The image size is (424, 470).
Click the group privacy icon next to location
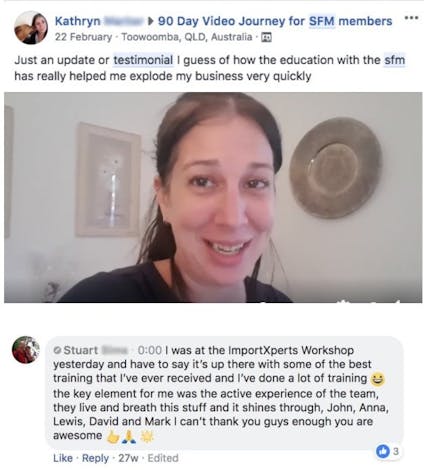pos(266,37)
